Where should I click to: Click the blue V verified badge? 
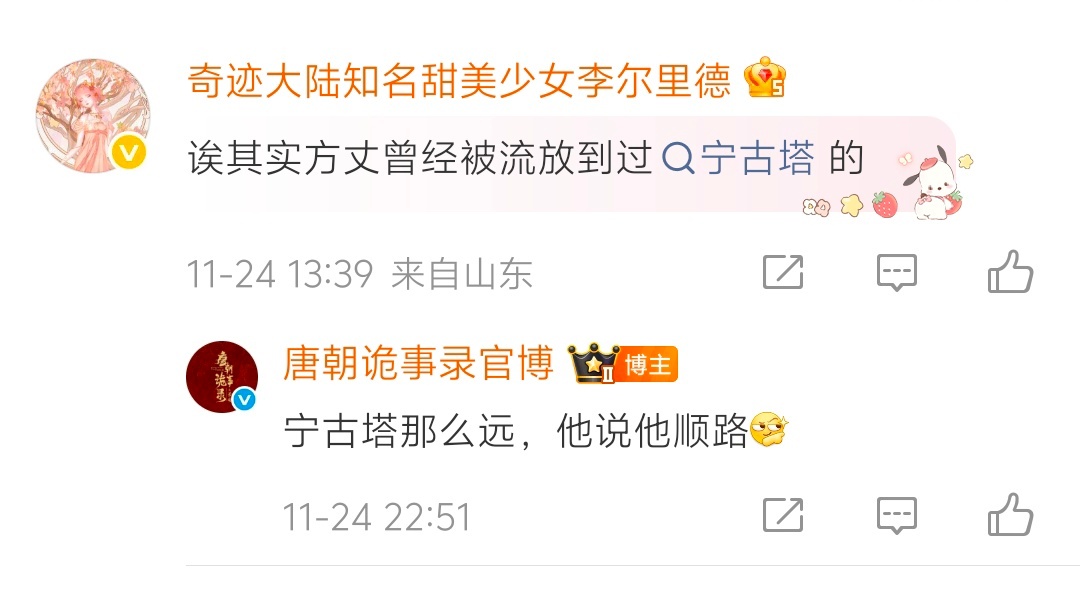(x=244, y=399)
